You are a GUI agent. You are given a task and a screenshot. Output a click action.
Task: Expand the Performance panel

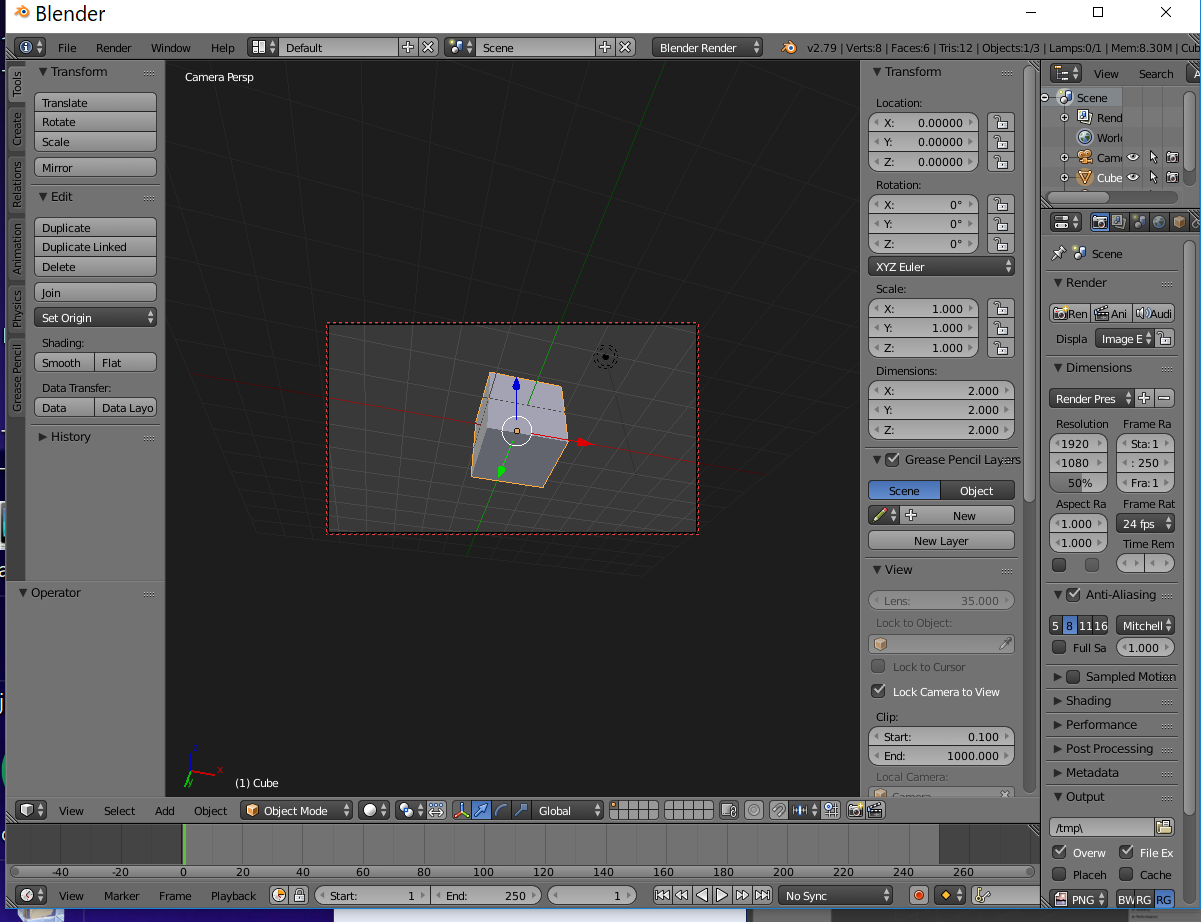click(x=1101, y=724)
